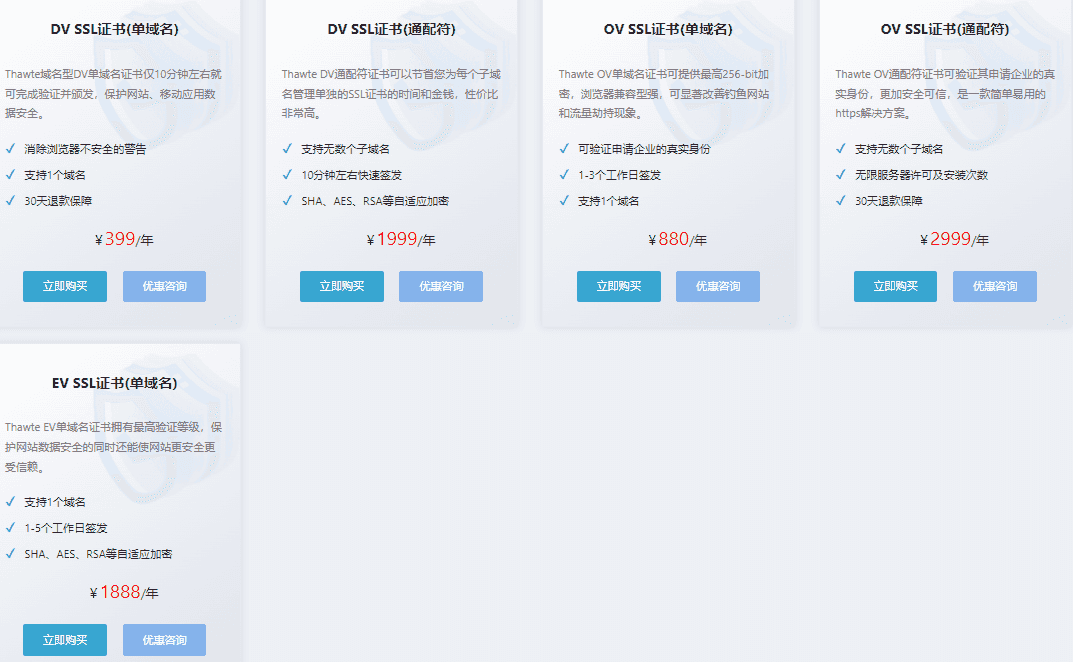Click 立即购买 under the ¥880 plan
This screenshot has height=662, width=1073.
(619, 286)
